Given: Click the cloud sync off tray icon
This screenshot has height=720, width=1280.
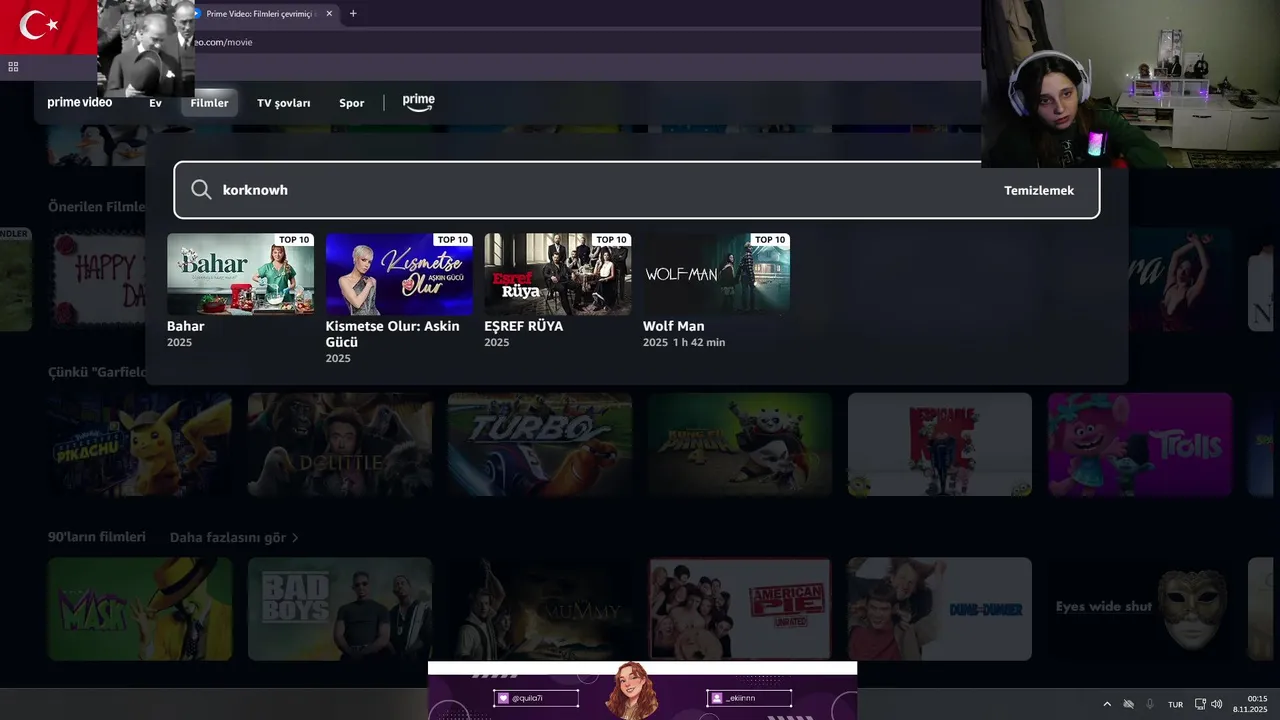Looking at the screenshot, I should 1129,704.
